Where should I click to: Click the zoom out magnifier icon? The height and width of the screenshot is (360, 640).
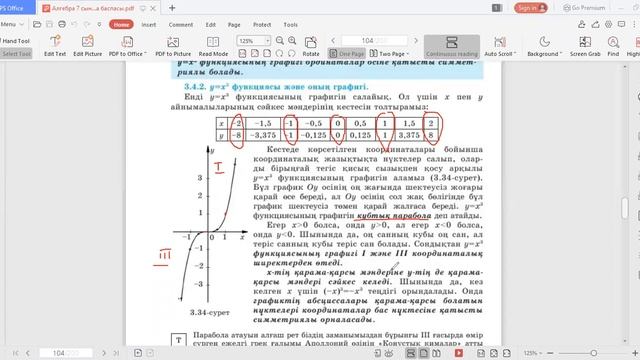click(280, 40)
